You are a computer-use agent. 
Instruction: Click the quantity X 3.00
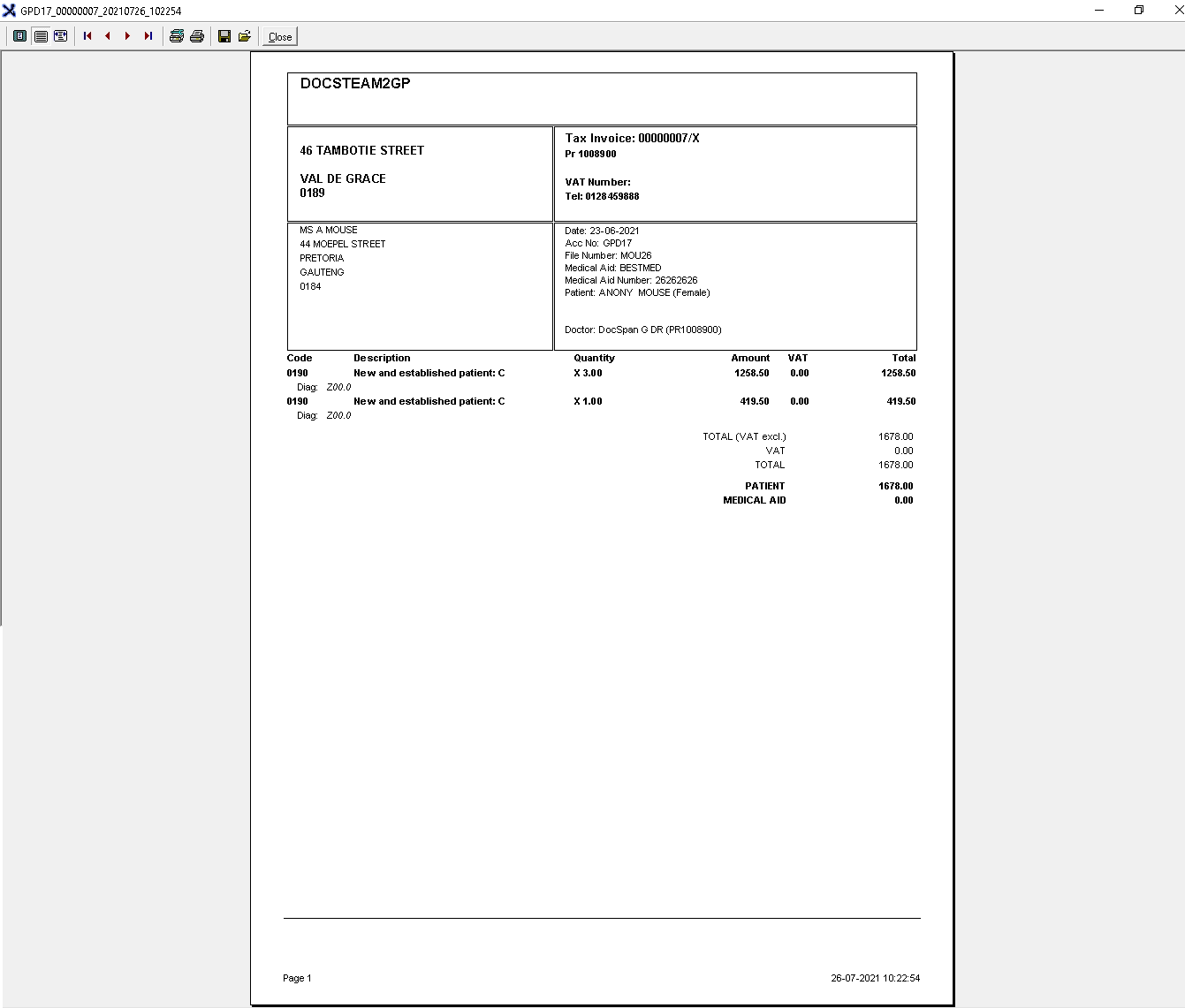pyautogui.click(x=589, y=373)
